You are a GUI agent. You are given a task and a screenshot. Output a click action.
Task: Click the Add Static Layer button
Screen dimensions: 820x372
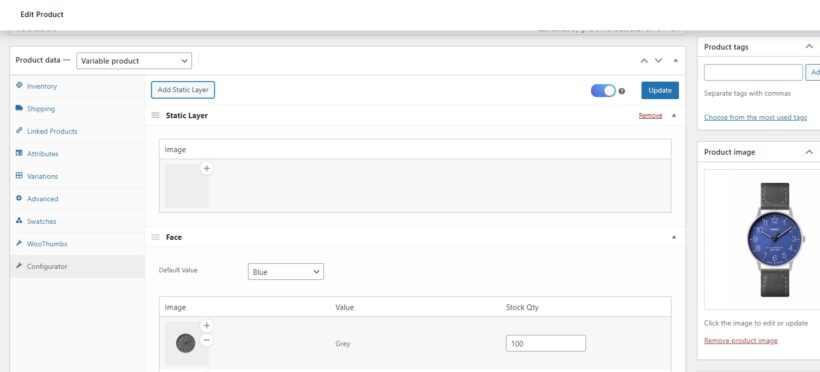(183, 90)
